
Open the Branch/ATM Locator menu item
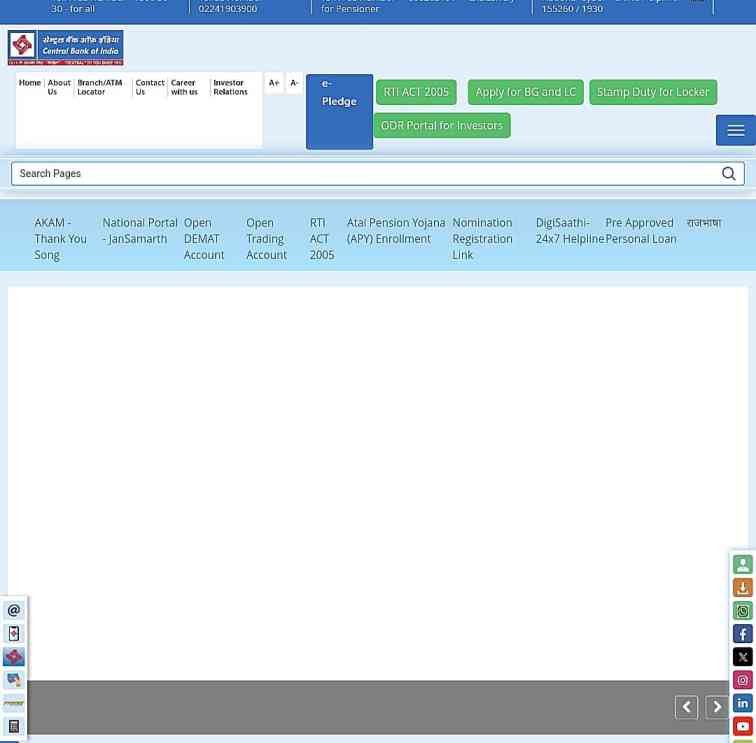point(101,88)
